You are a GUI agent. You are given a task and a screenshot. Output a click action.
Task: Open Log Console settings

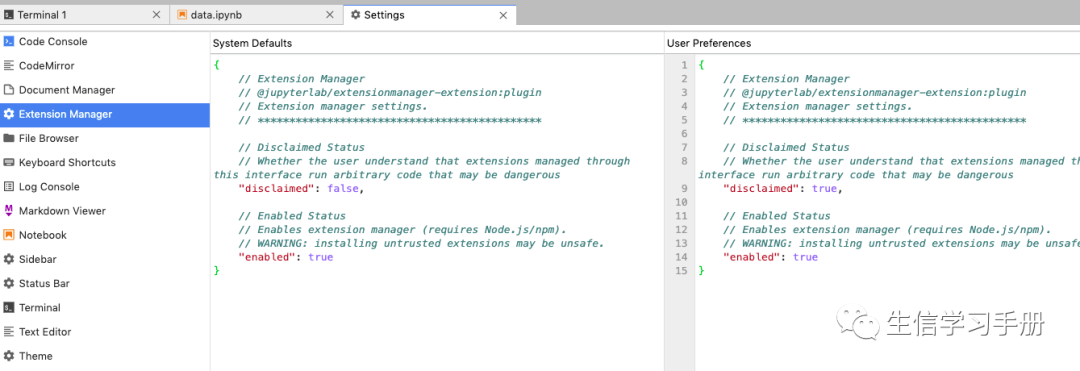pyautogui.click(x=105, y=187)
